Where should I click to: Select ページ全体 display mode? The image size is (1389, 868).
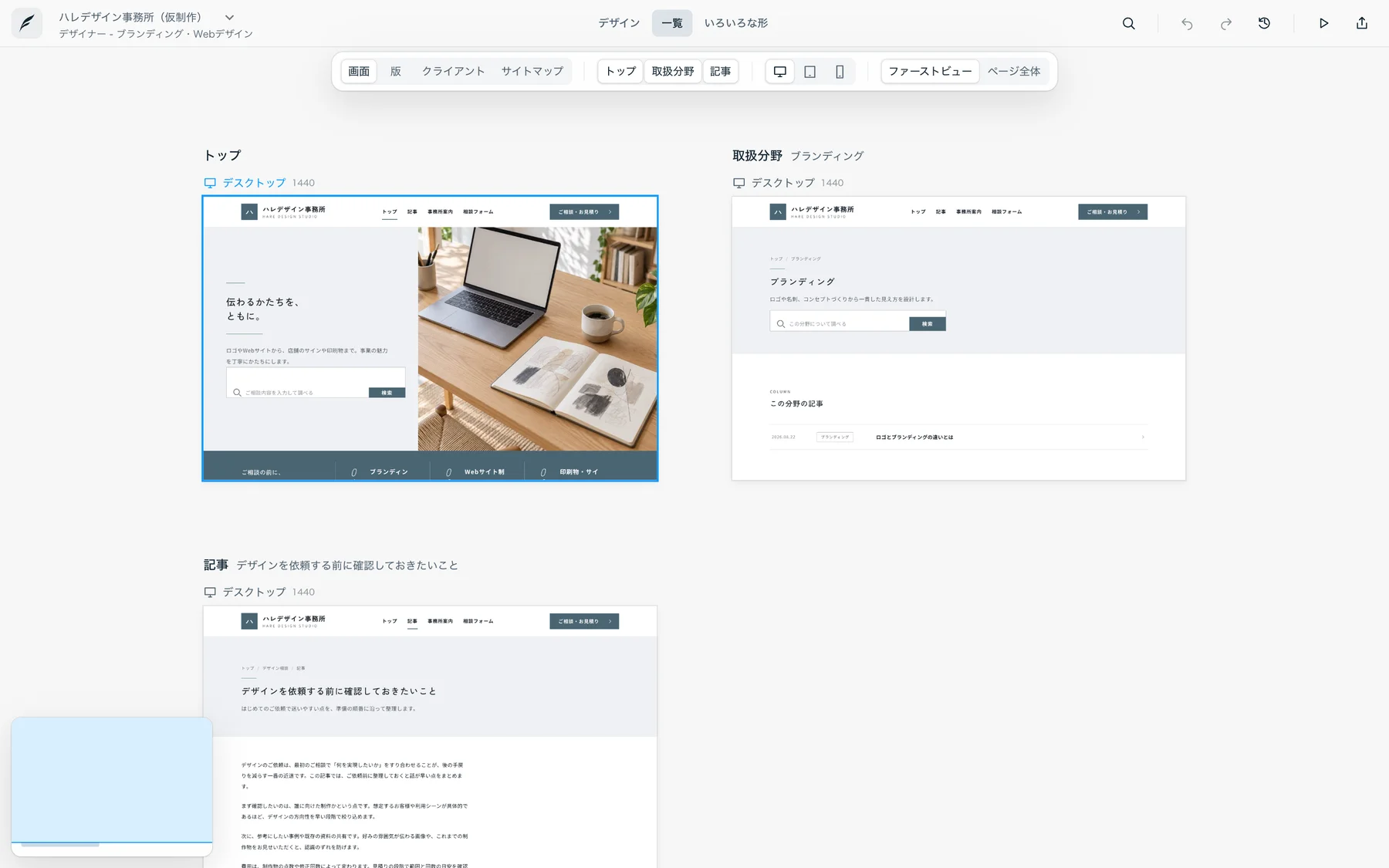pos(1014,71)
